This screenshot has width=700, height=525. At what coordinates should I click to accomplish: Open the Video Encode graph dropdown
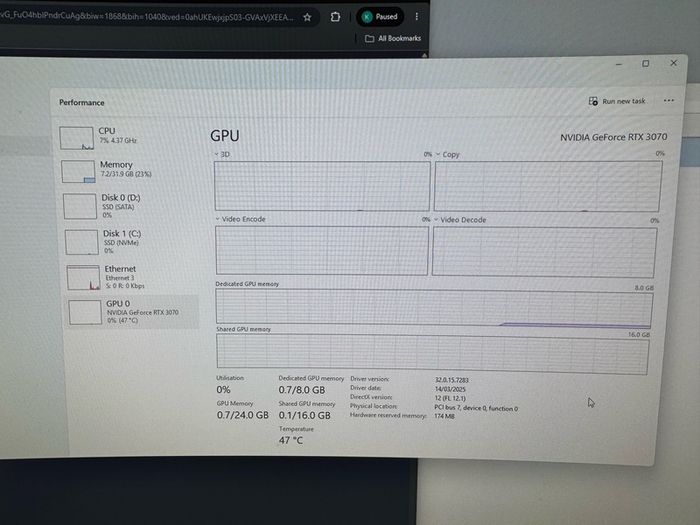coord(240,219)
